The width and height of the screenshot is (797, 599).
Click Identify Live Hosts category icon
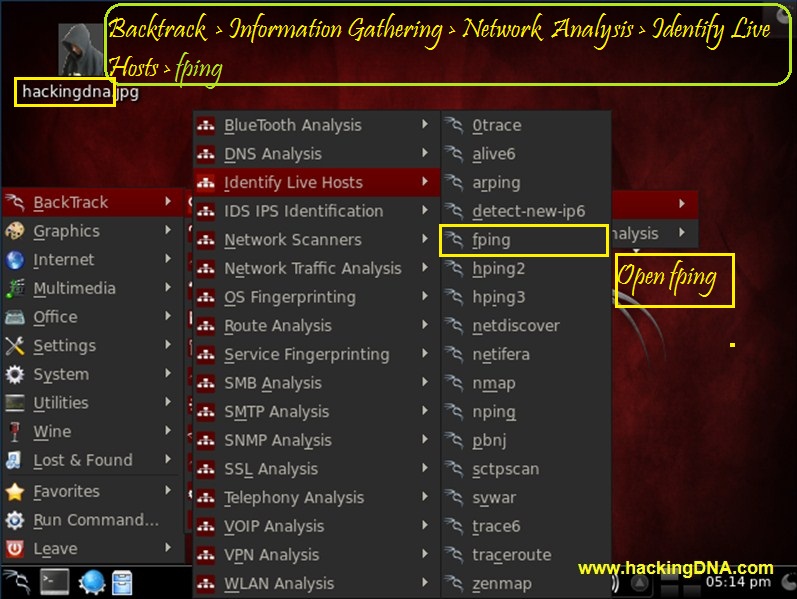coord(206,183)
